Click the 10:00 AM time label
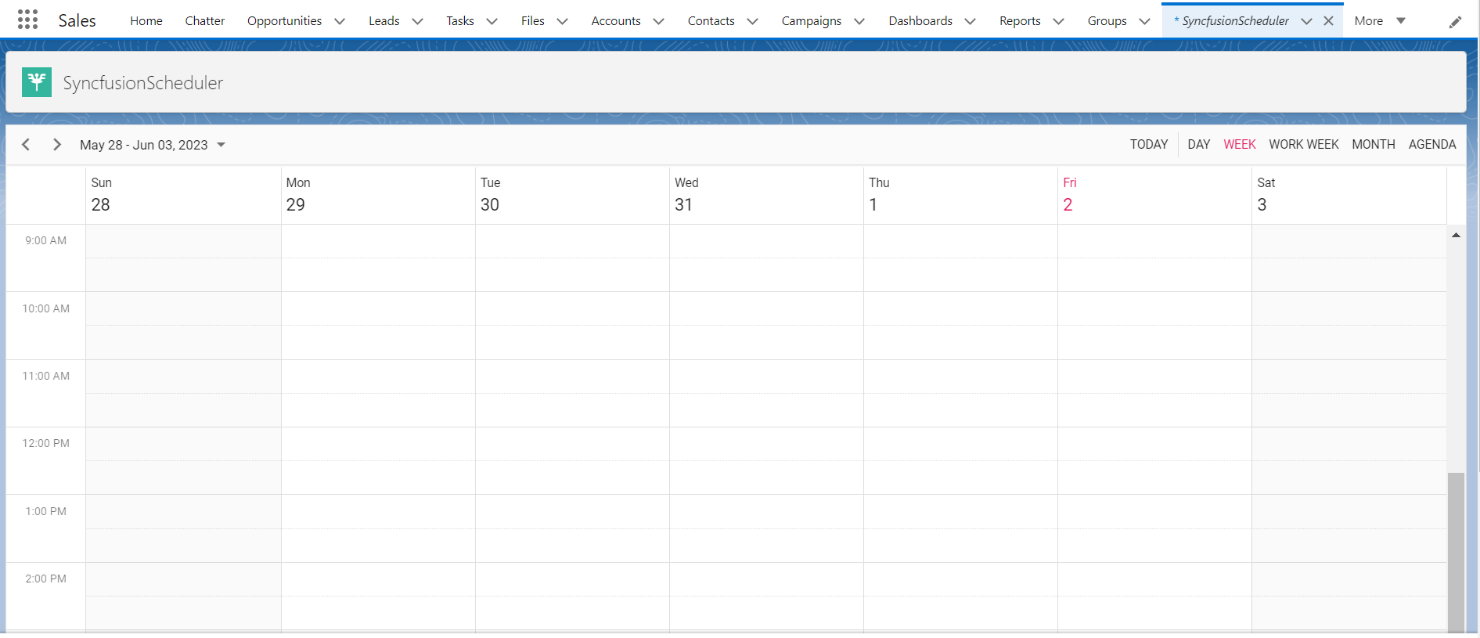1480x638 pixels. 46,309
